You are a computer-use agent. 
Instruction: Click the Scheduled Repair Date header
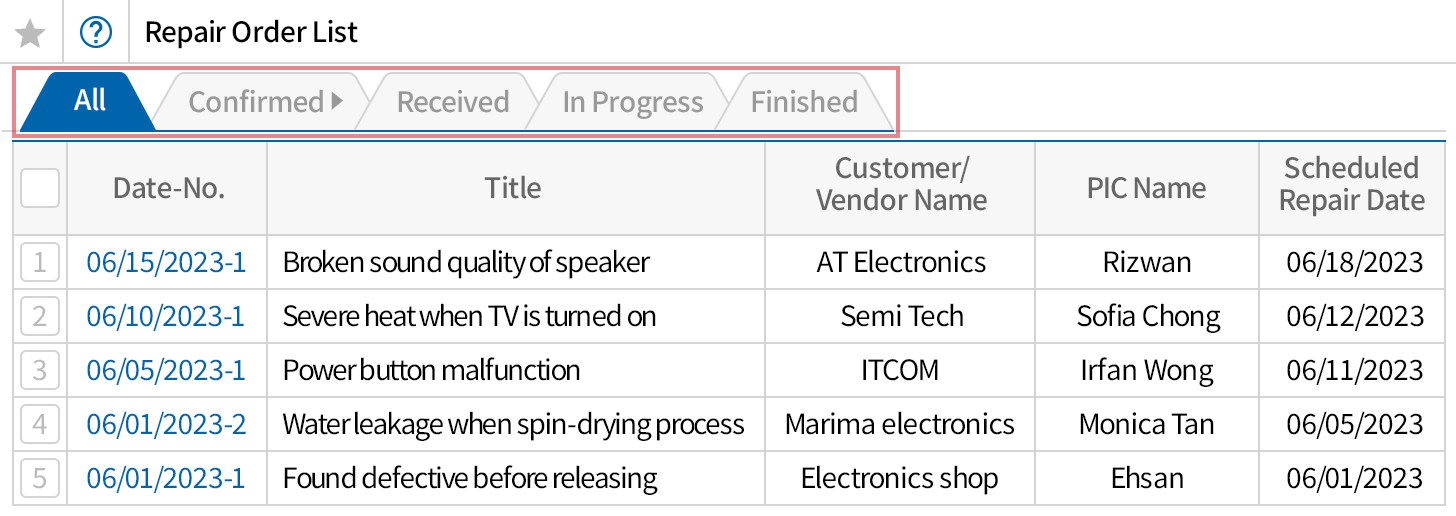tap(1351, 185)
